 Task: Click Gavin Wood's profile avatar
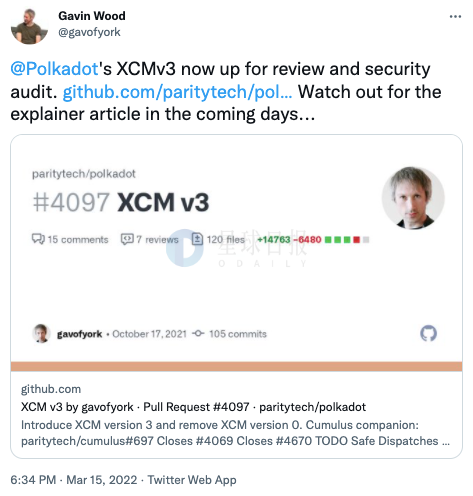29,27
